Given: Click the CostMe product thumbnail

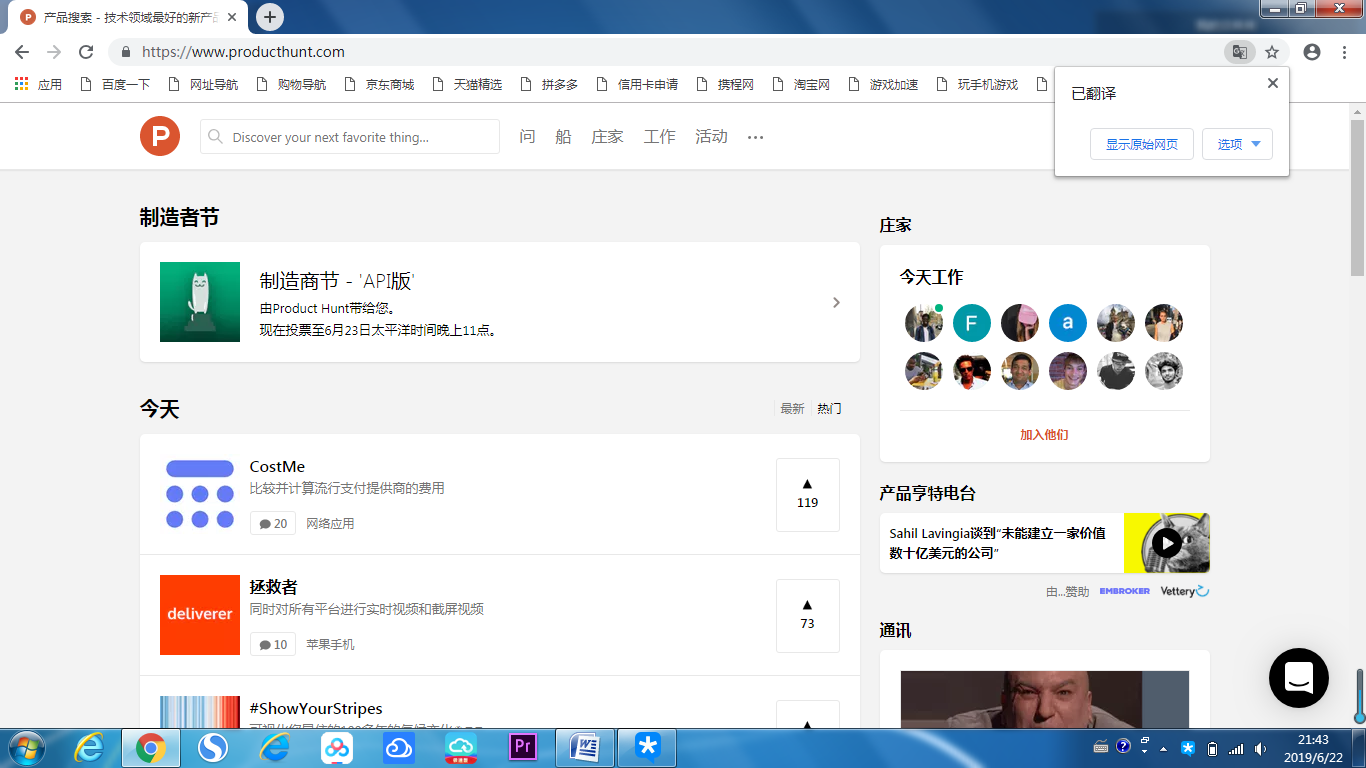Looking at the screenshot, I should 200,494.
